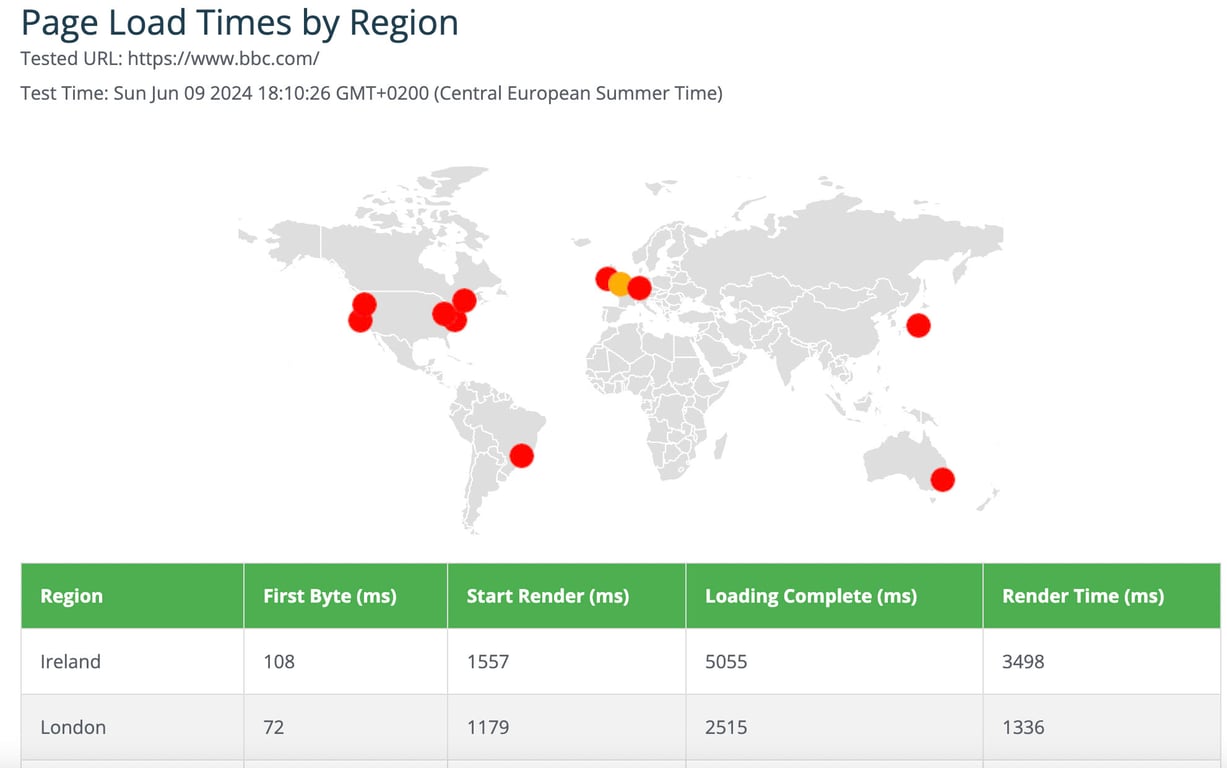The image size is (1227, 768).
Task: Click the Ireland loading complete value 5055
Action: [x=726, y=661]
